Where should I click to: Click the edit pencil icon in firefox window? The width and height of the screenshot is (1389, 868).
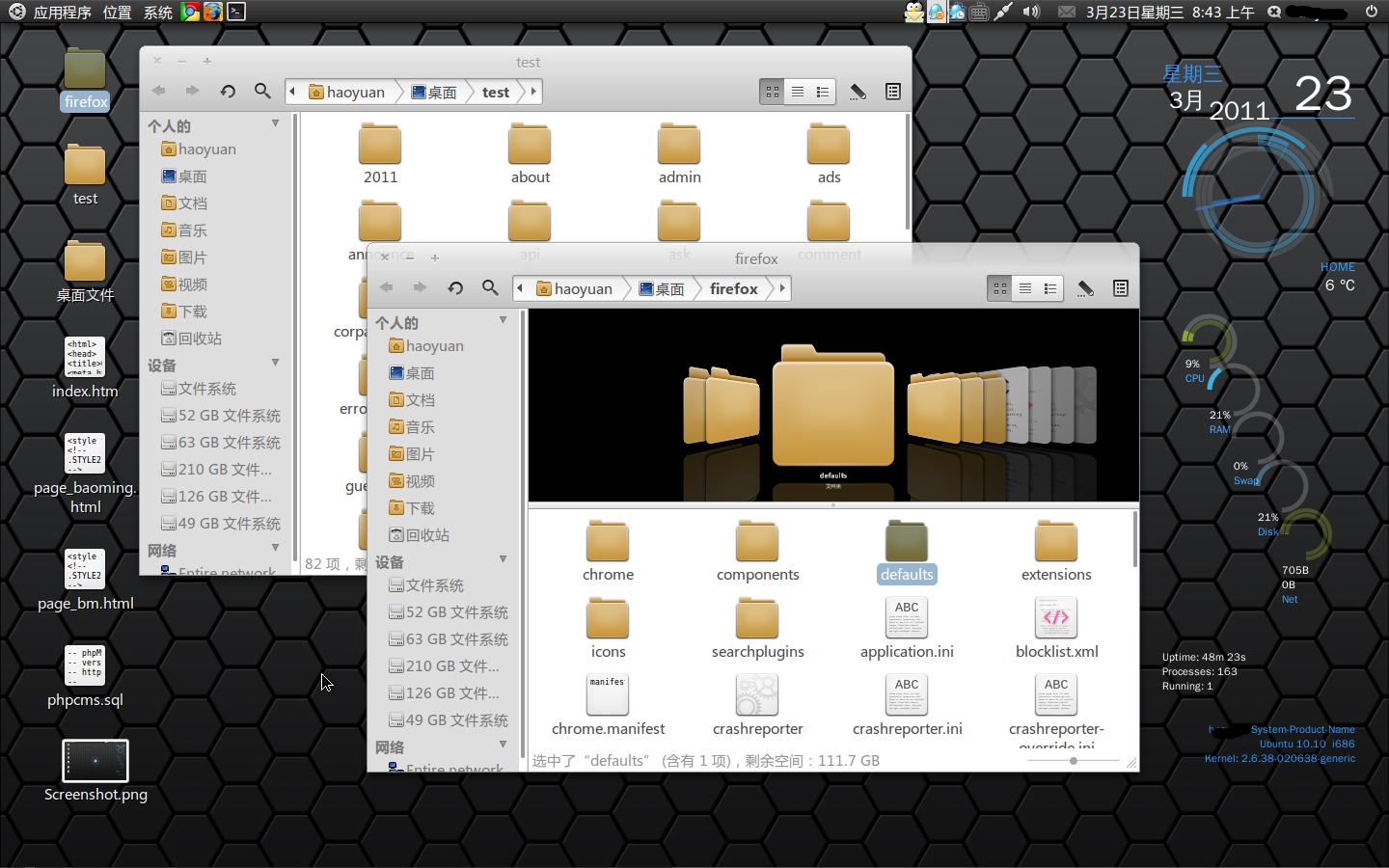(x=1085, y=288)
